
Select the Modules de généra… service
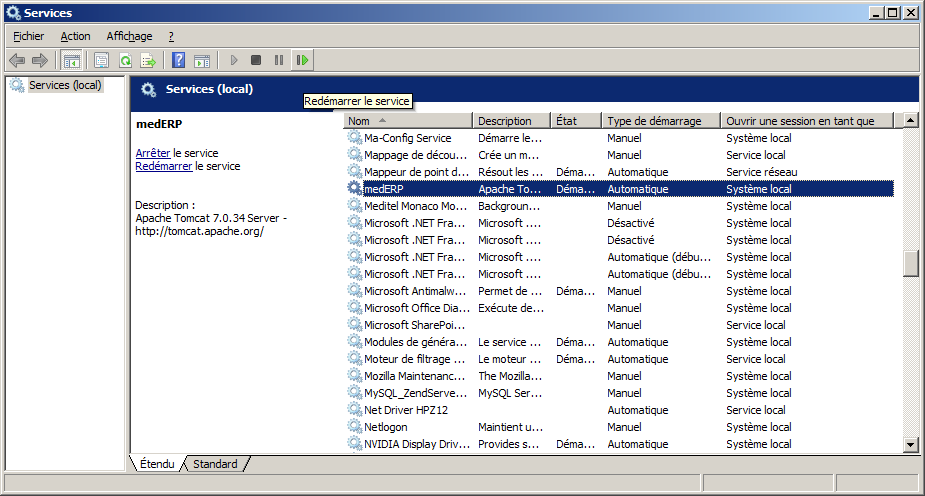point(619,342)
